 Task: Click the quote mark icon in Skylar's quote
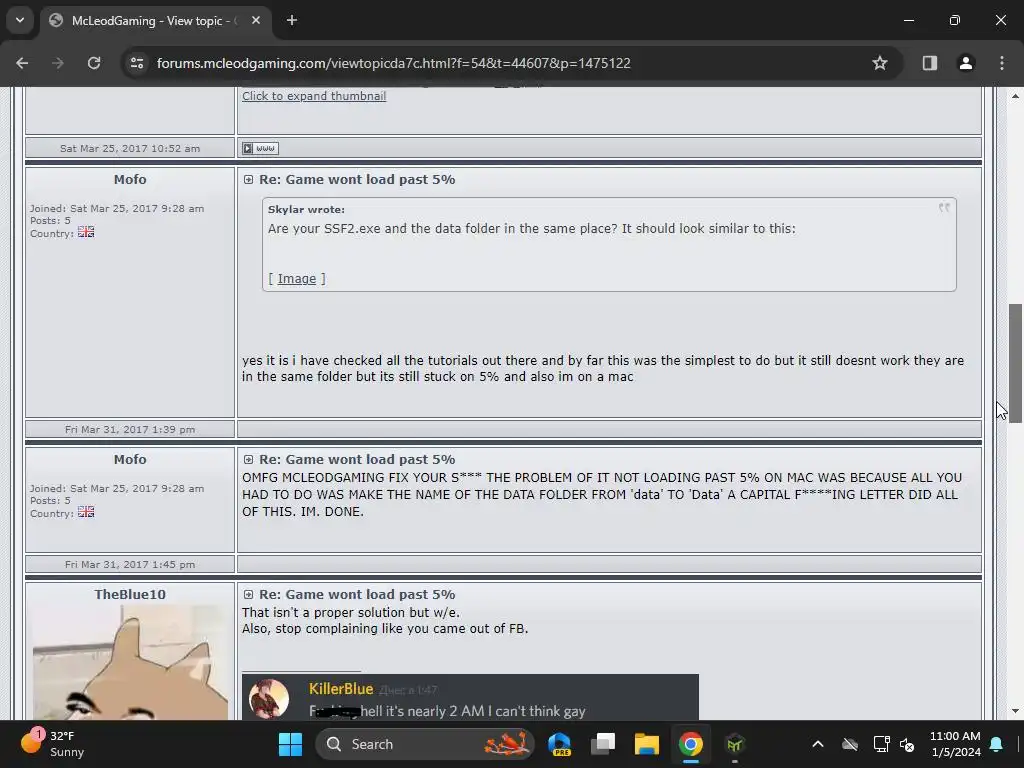pyautogui.click(x=944, y=208)
